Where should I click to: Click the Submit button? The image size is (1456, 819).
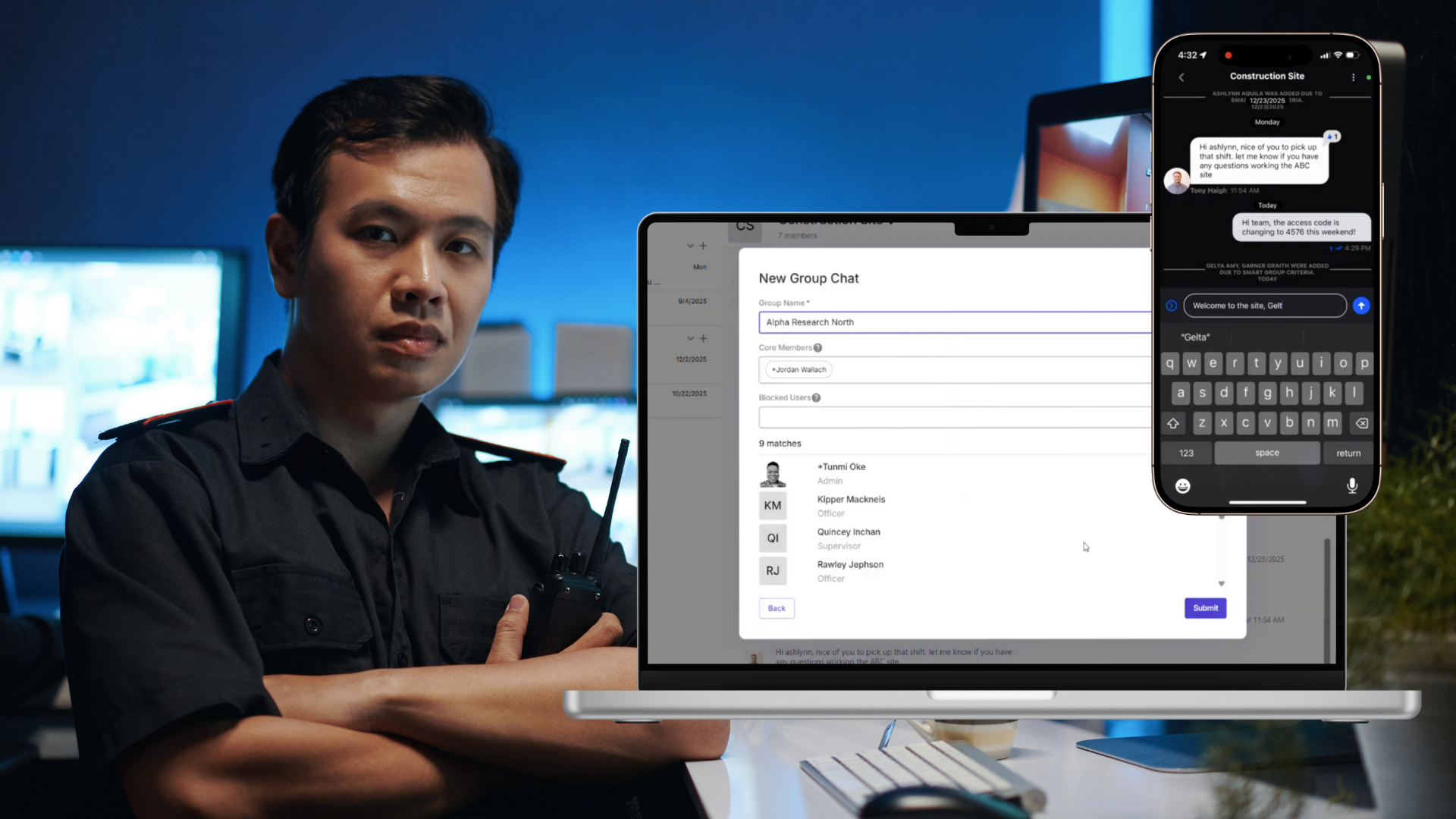click(x=1205, y=608)
